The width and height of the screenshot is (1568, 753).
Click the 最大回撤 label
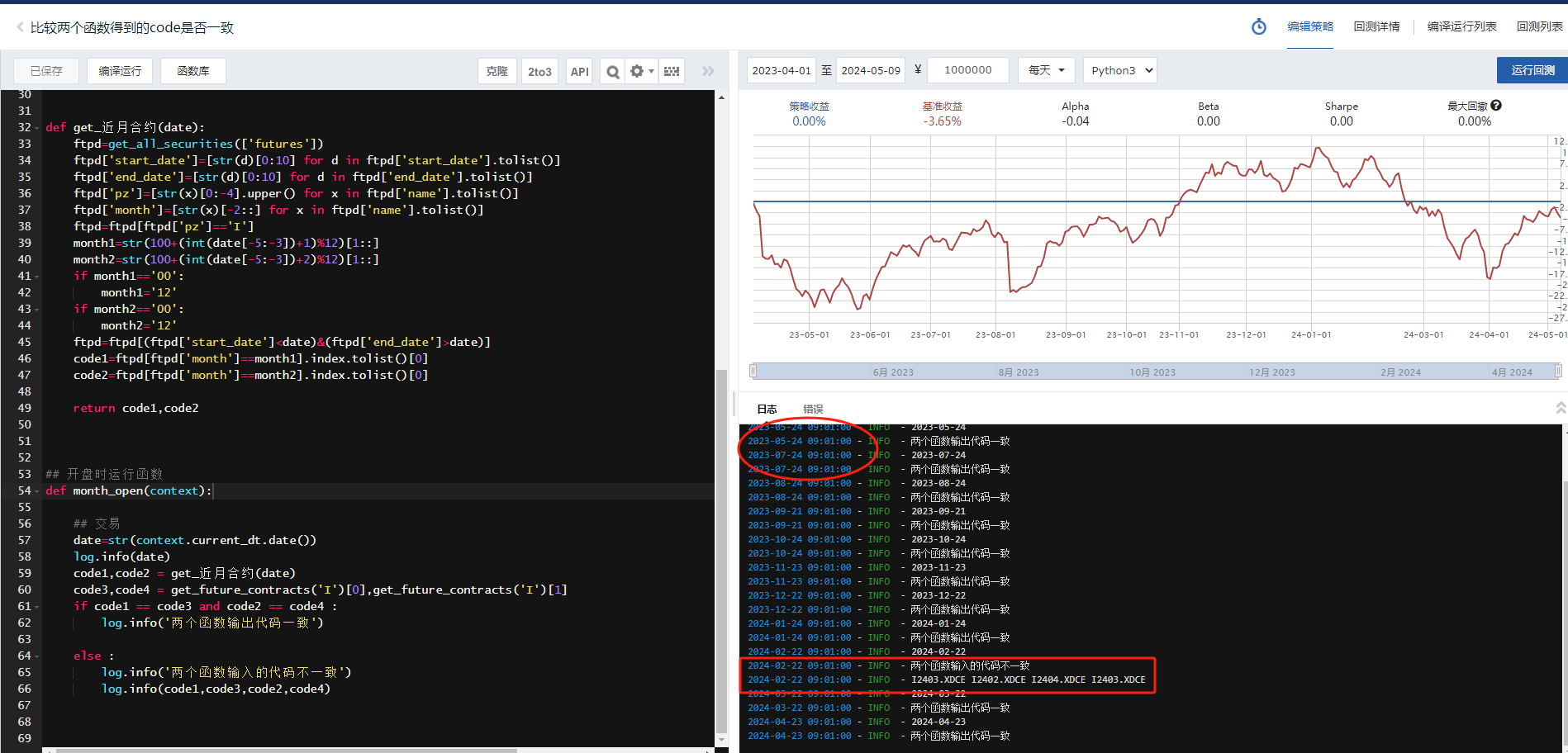coord(1466,106)
